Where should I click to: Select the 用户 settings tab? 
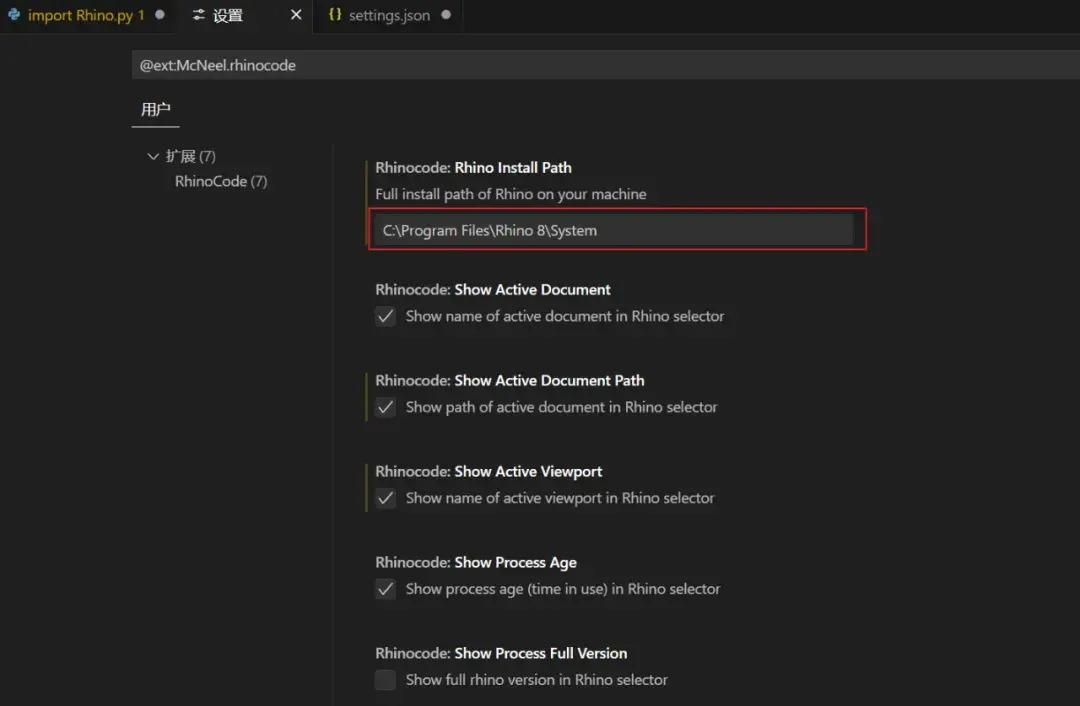click(x=155, y=111)
